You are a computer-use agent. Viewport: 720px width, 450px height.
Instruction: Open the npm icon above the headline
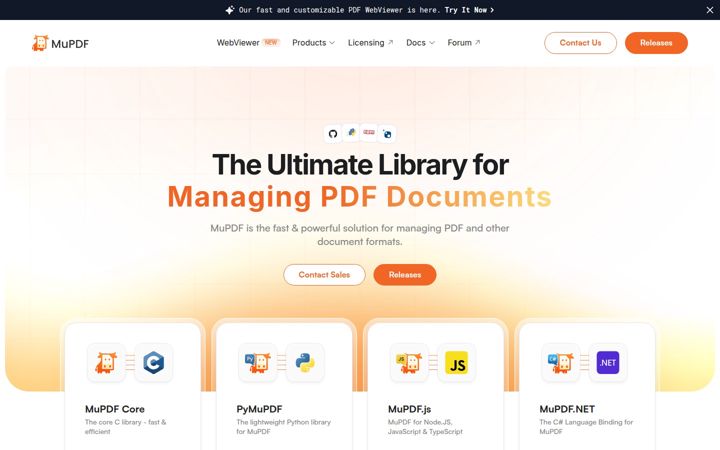coord(369,132)
